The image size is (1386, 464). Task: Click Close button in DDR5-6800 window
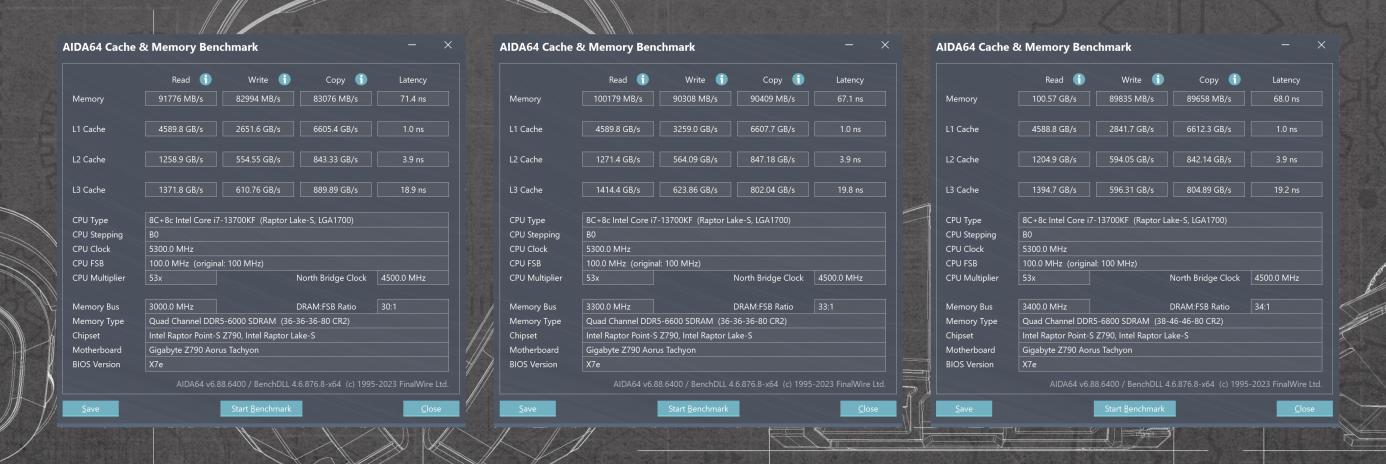click(1305, 408)
